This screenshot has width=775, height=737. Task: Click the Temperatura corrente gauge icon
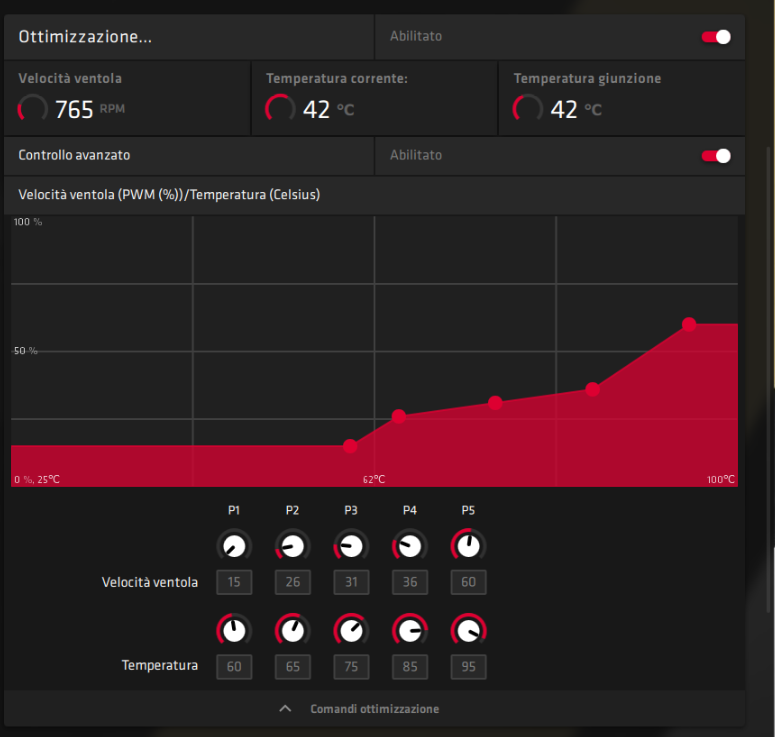[x=280, y=109]
